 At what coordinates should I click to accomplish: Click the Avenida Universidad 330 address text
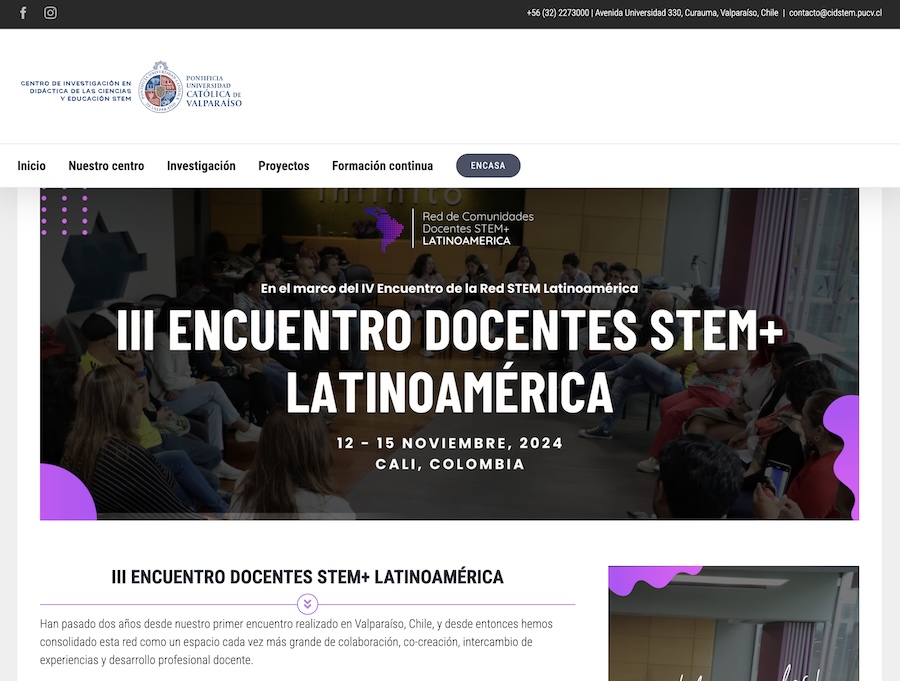pos(686,13)
